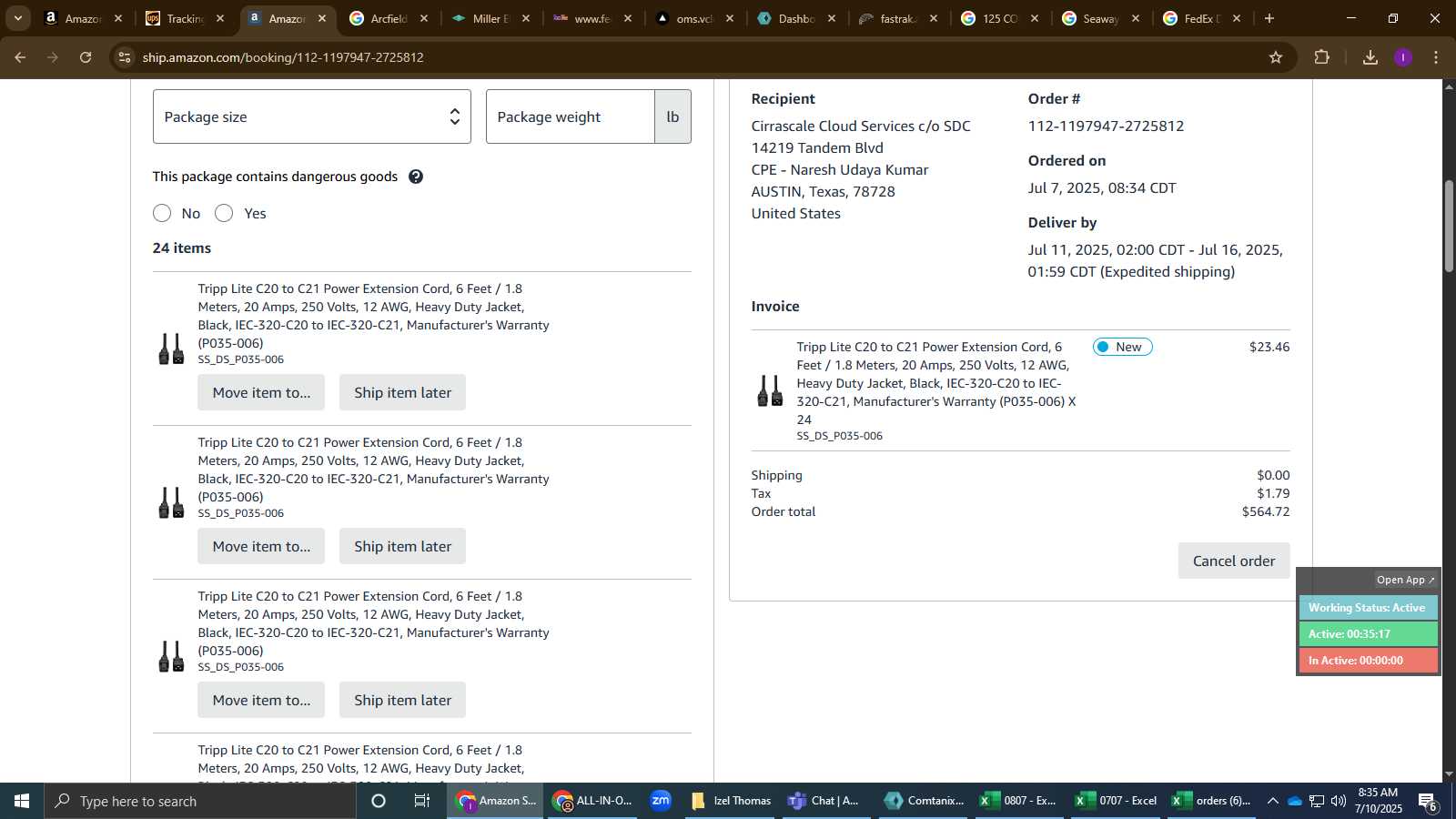Open the browser extensions puzzle icon
Screen dimensions: 1456x819
tap(1322, 57)
